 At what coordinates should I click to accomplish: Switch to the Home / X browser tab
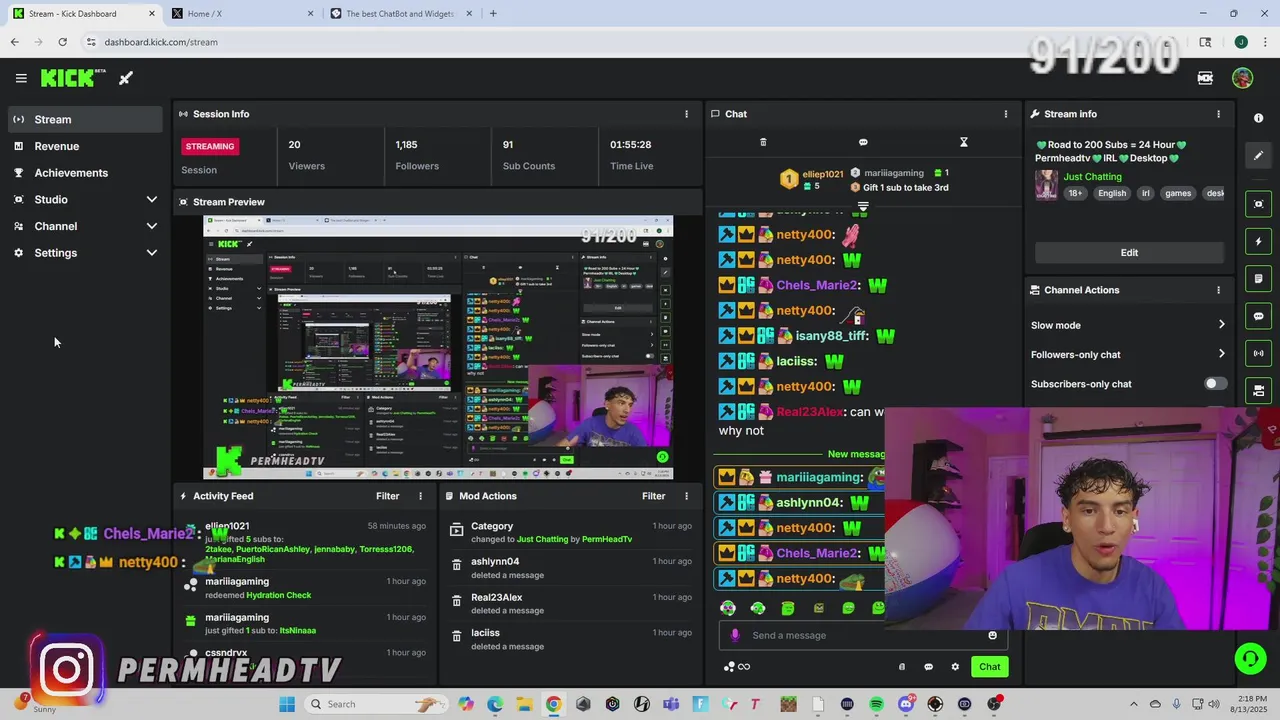pos(241,14)
